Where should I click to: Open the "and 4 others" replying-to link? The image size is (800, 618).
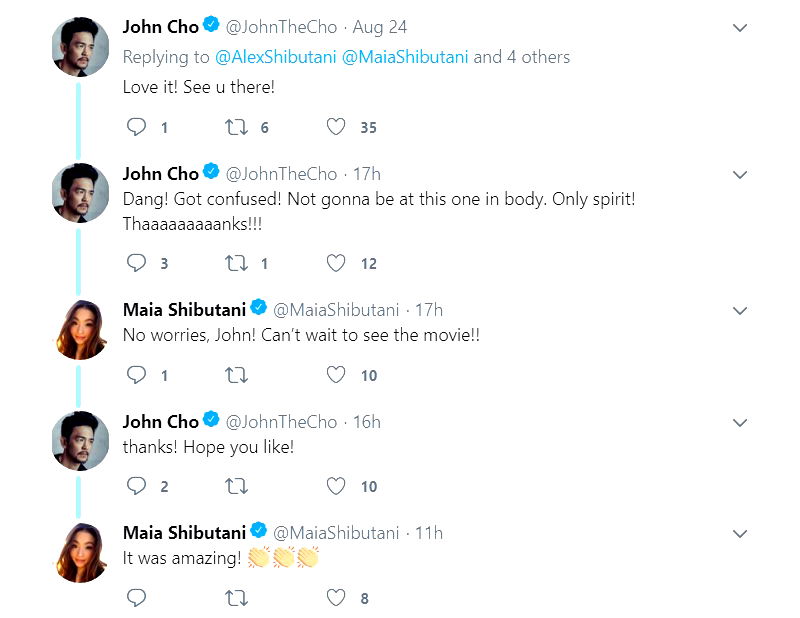[521, 57]
